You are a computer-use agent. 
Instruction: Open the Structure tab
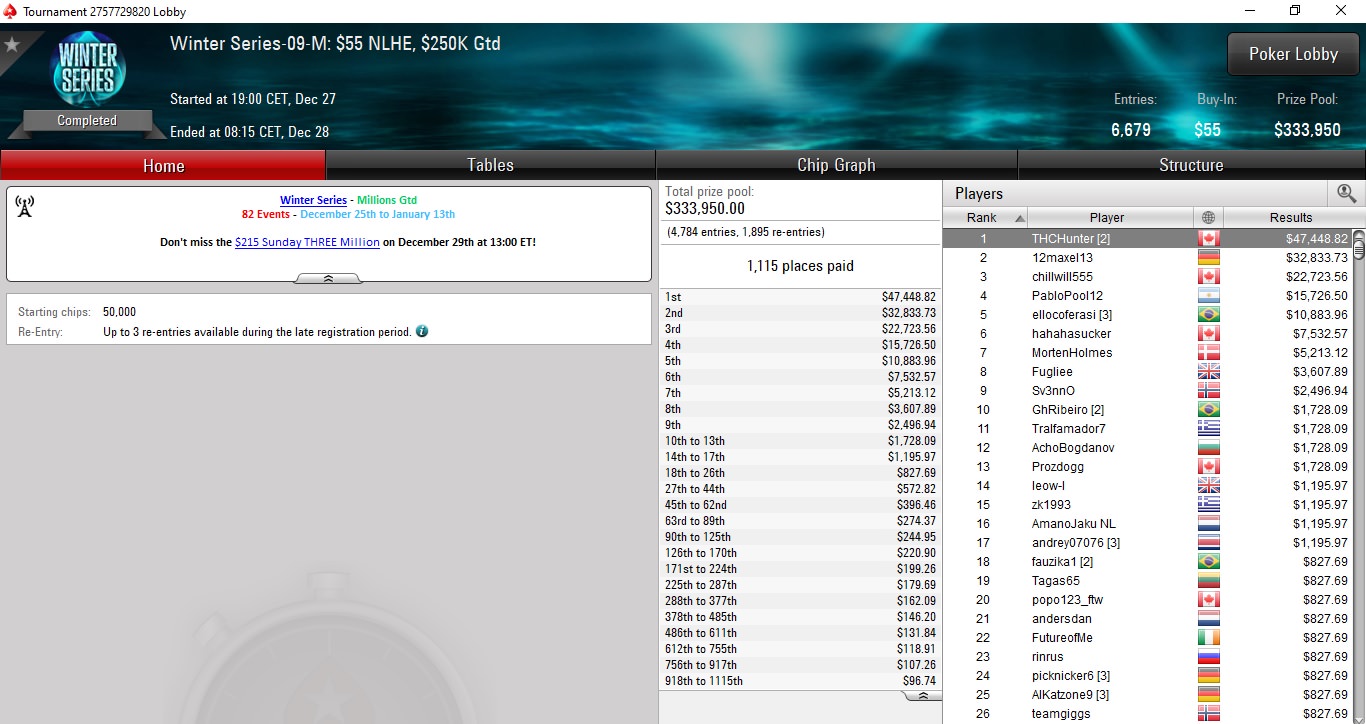1191,165
